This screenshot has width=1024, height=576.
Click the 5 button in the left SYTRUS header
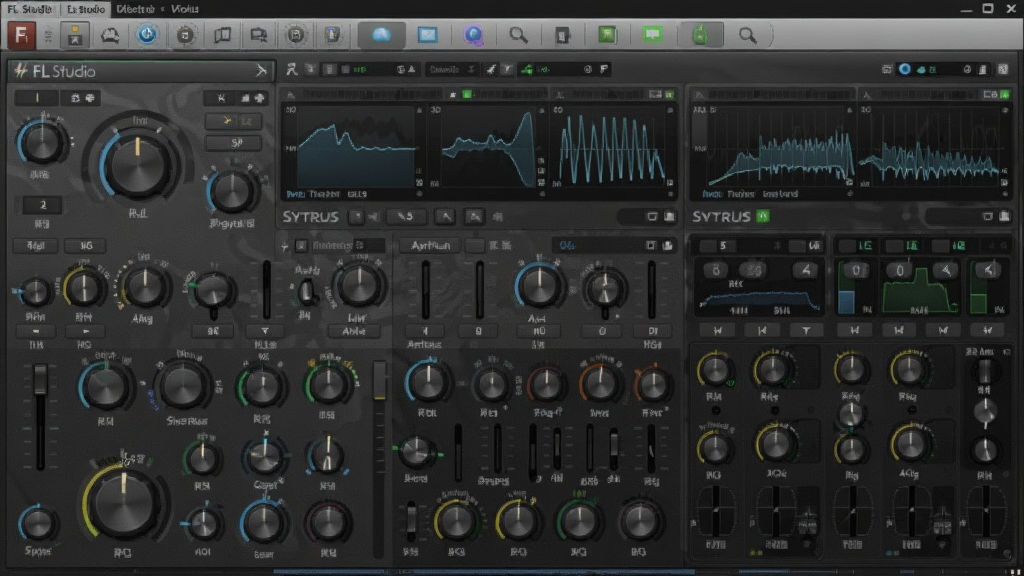(406, 216)
